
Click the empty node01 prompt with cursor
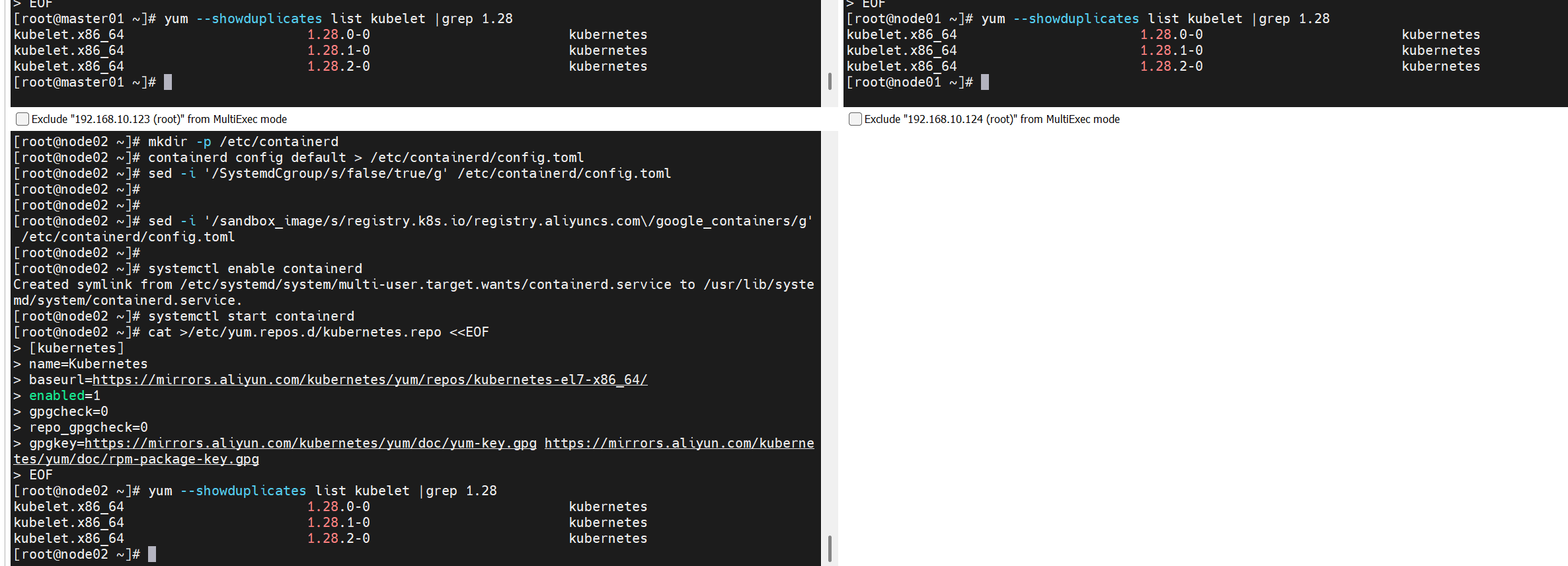click(x=918, y=82)
